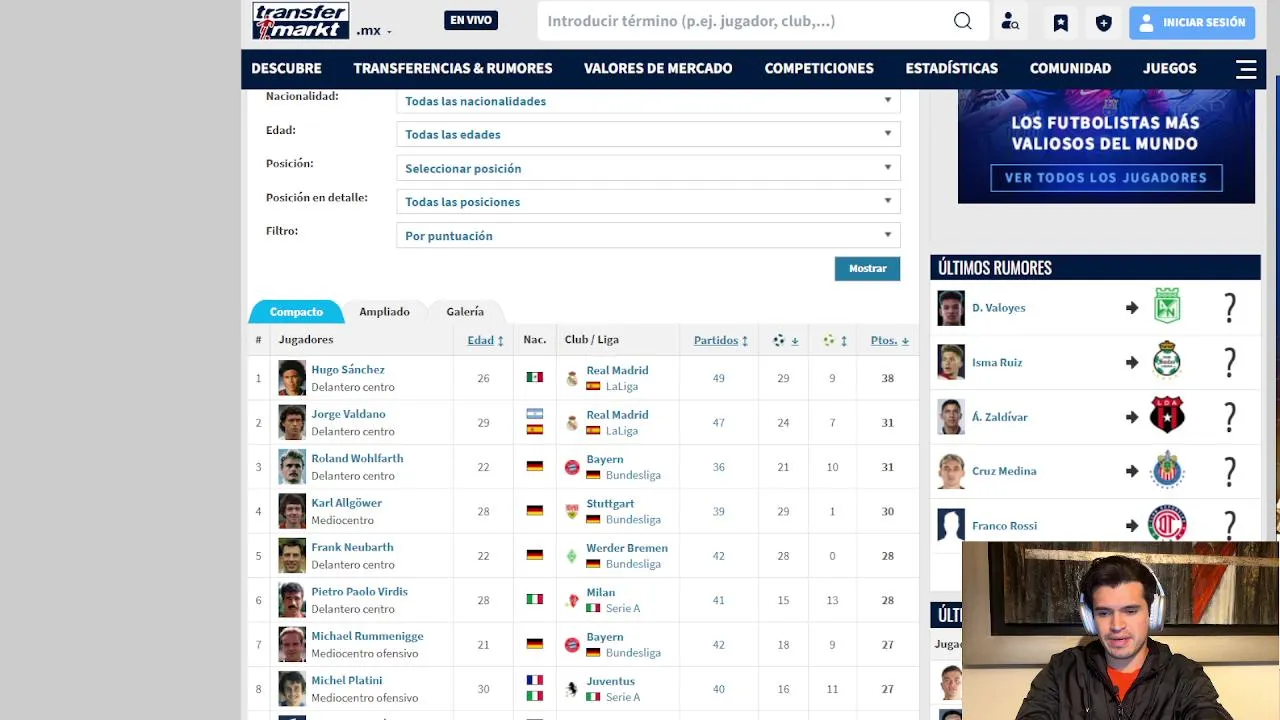This screenshot has height=720, width=1280.
Task: Click D. Valoyes rumor portrait thumbnail
Action: (x=951, y=308)
